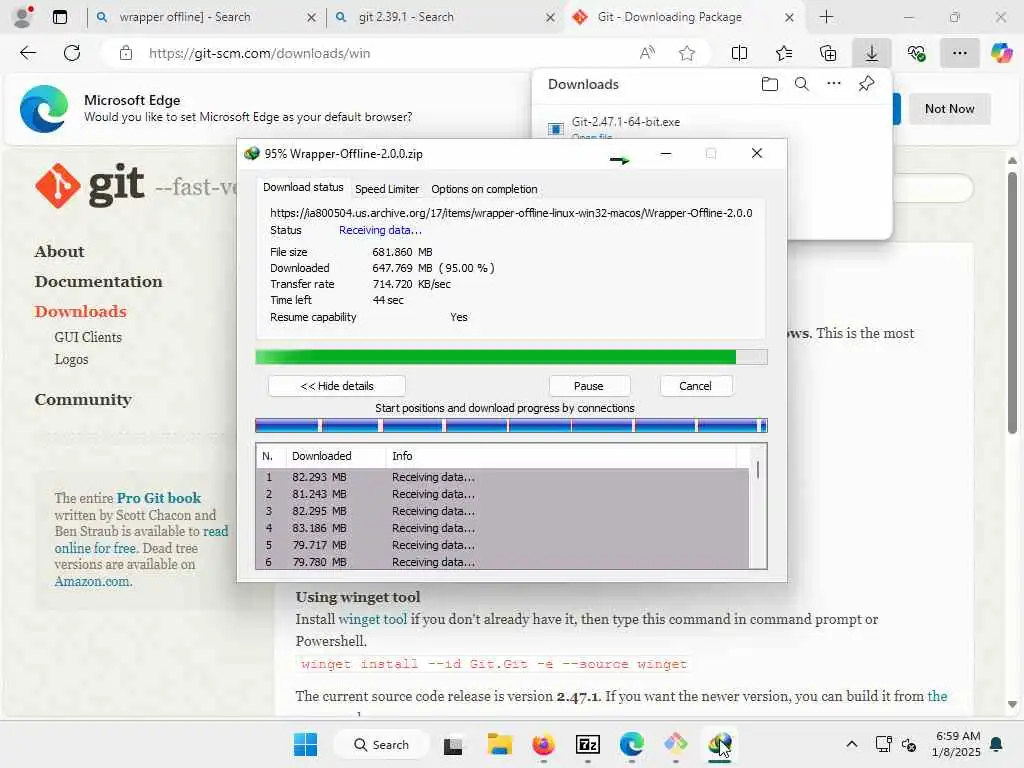This screenshot has width=1024, height=768.
Task: Close the Git - Downloading Package tab
Action: [789, 17]
